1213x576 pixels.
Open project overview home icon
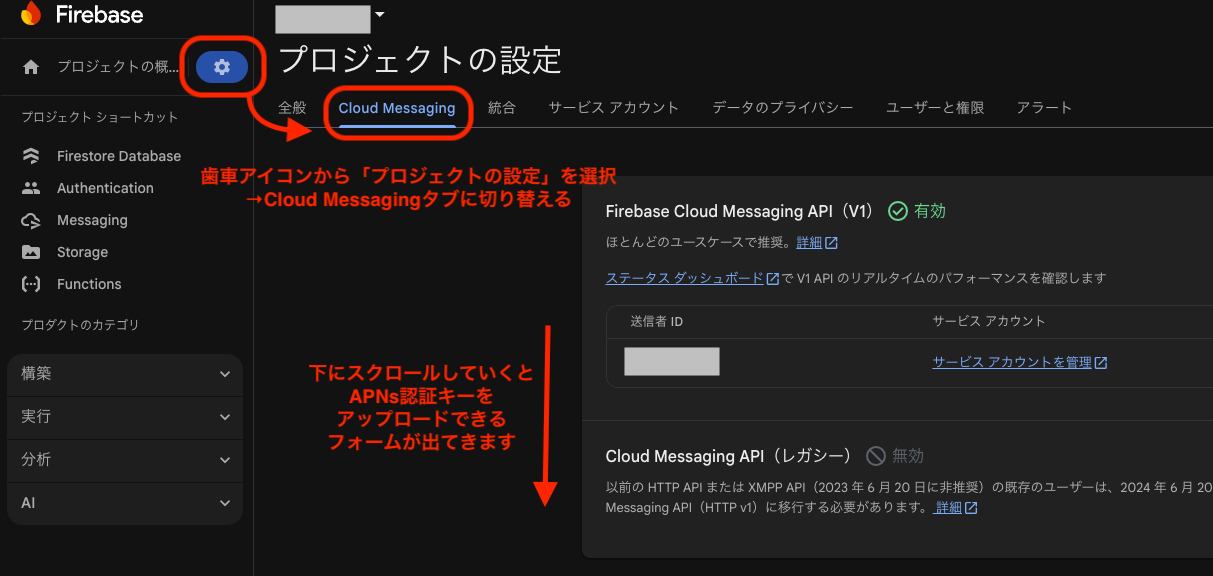click(31, 67)
